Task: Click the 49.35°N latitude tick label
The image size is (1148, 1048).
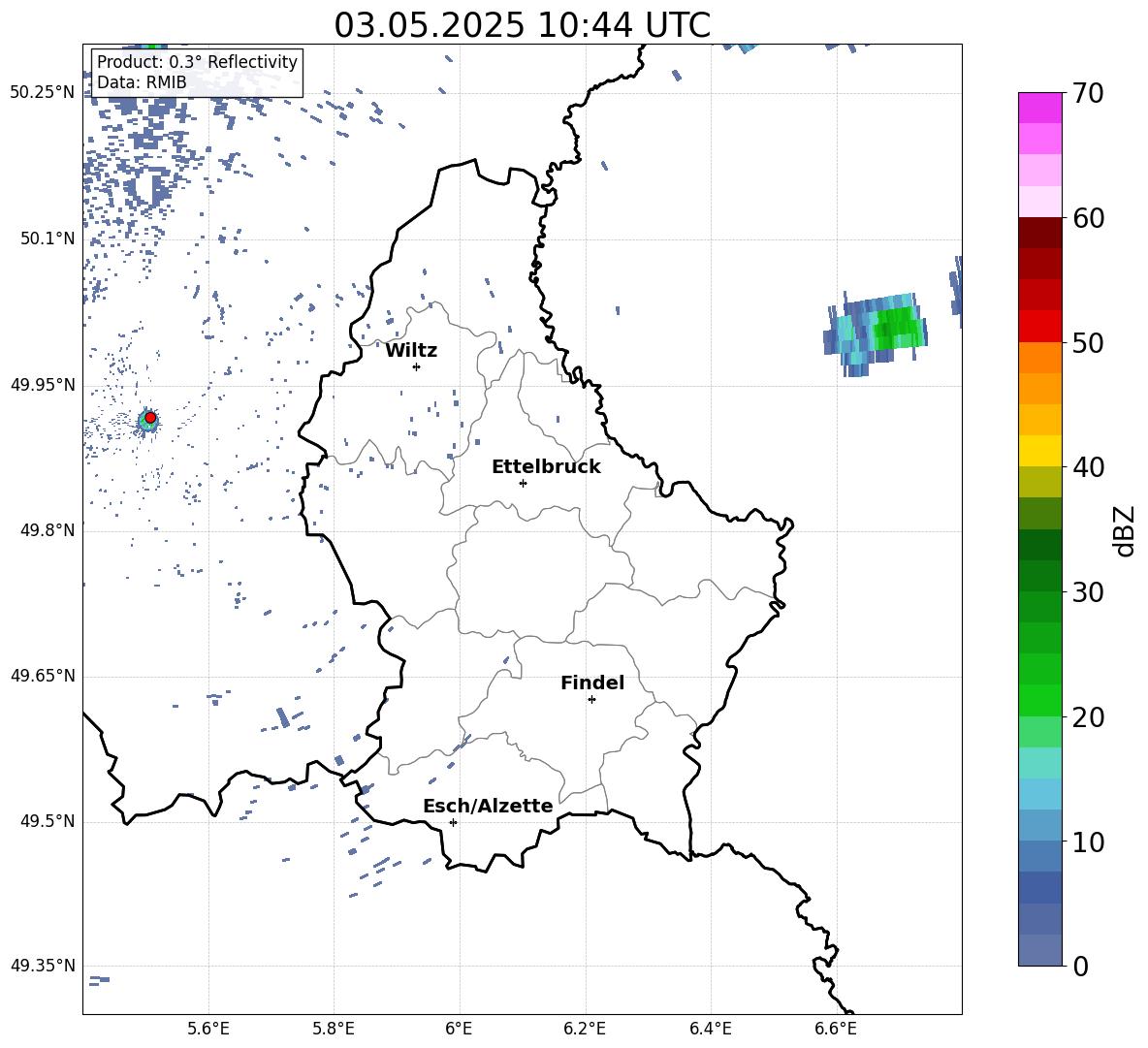Action: tap(43, 966)
